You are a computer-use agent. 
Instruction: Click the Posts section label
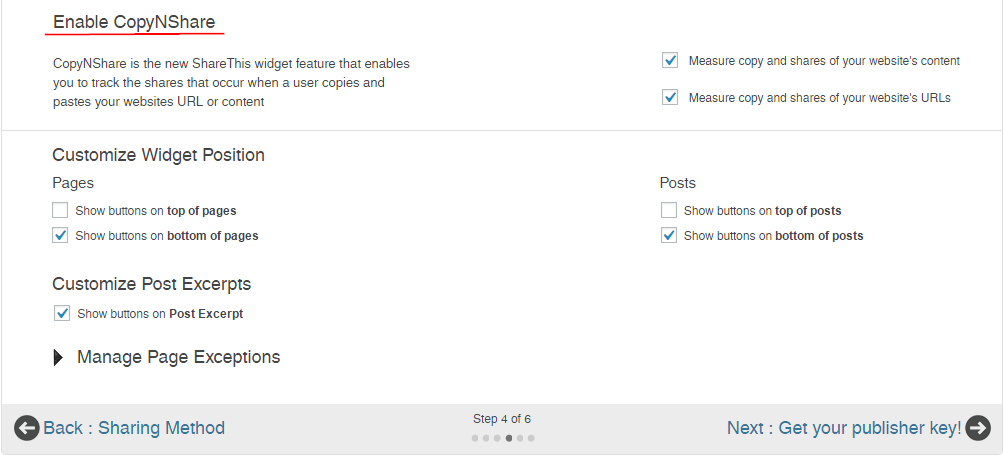tap(677, 183)
